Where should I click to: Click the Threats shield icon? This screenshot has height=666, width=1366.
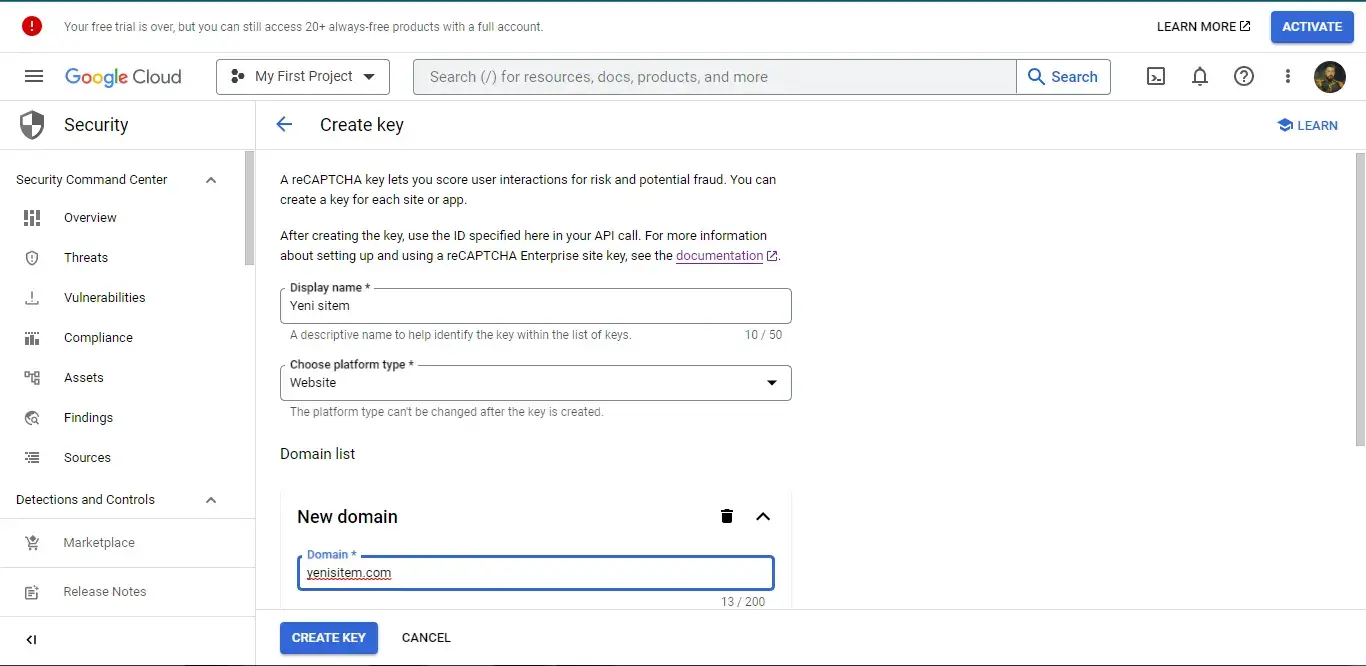point(32,258)
